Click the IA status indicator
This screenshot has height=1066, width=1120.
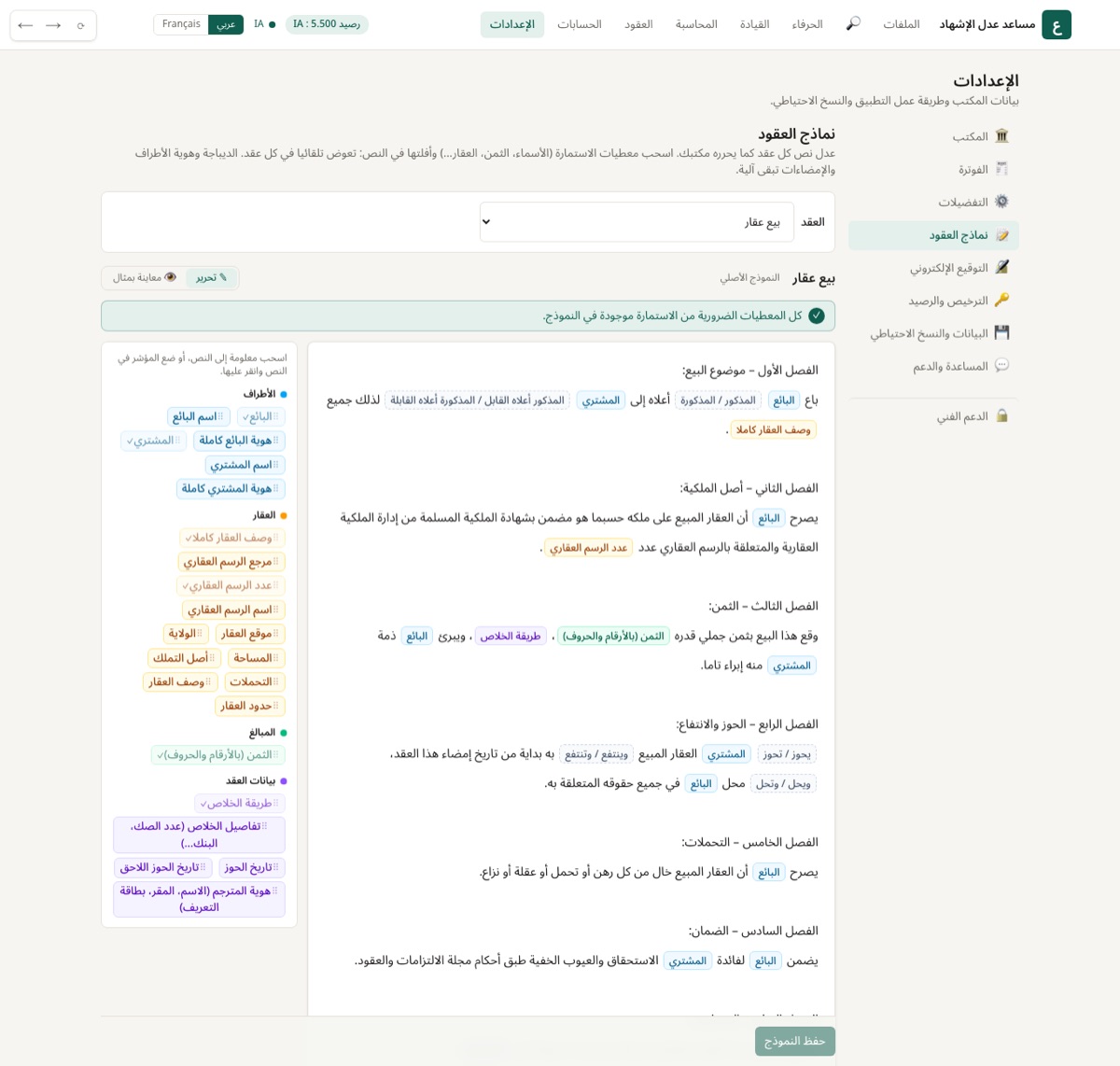pos(265,24)
